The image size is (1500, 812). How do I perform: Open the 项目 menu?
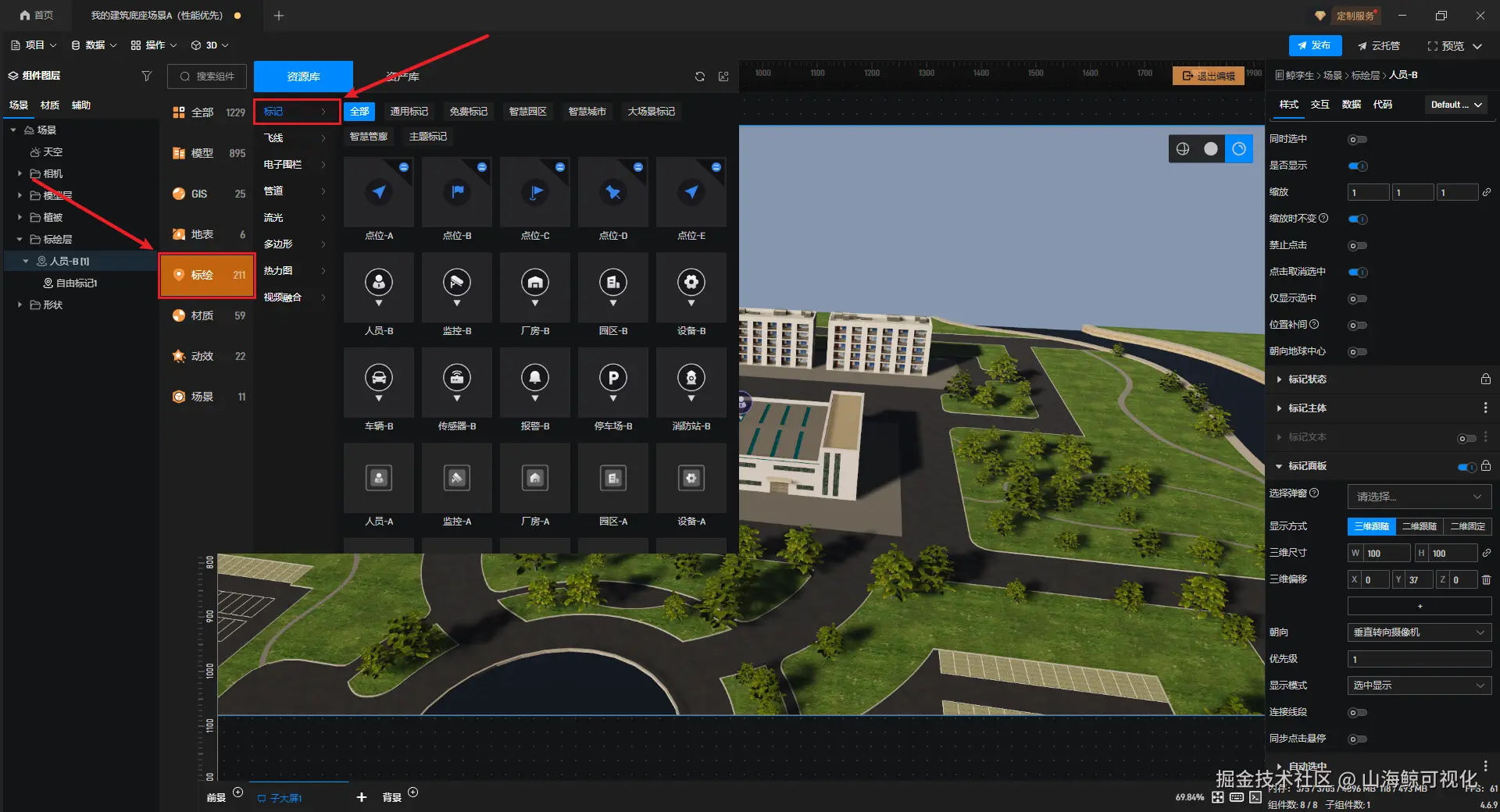pyautogui.click(x=34, y=45)
